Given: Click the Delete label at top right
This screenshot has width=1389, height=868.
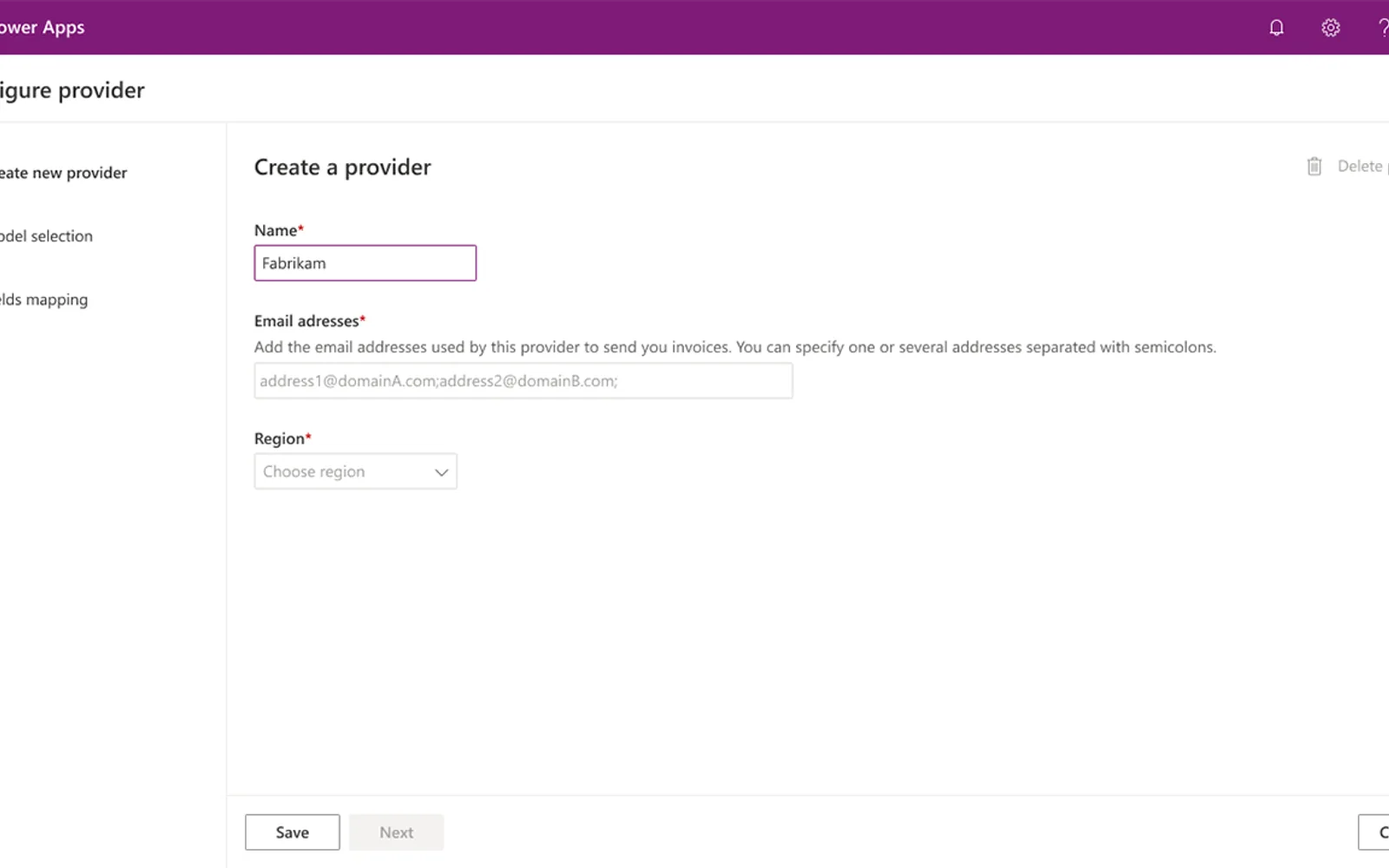Looking at the screenshot, I should coord(1360,166).
